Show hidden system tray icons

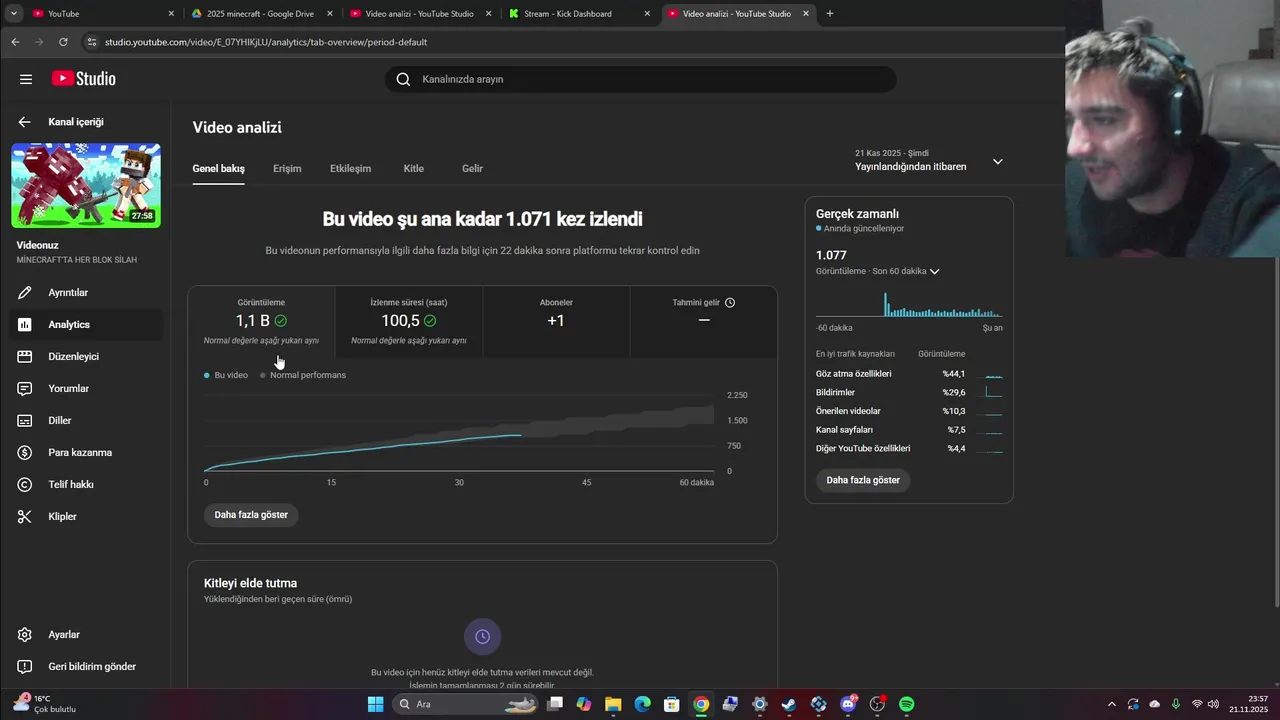pyautogui.click(x=1111, y=704)
